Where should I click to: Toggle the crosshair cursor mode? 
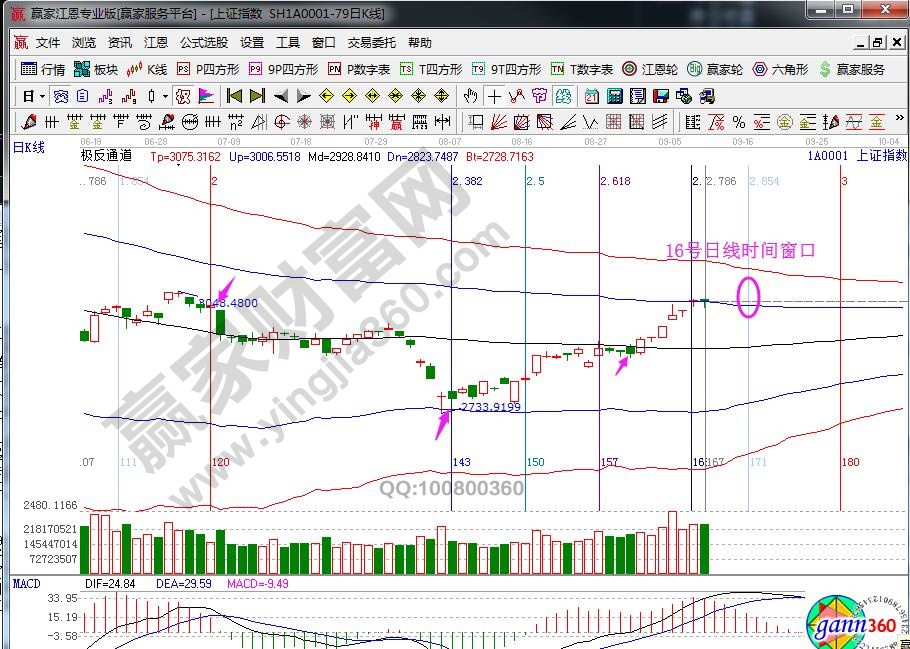pos(494,96)
